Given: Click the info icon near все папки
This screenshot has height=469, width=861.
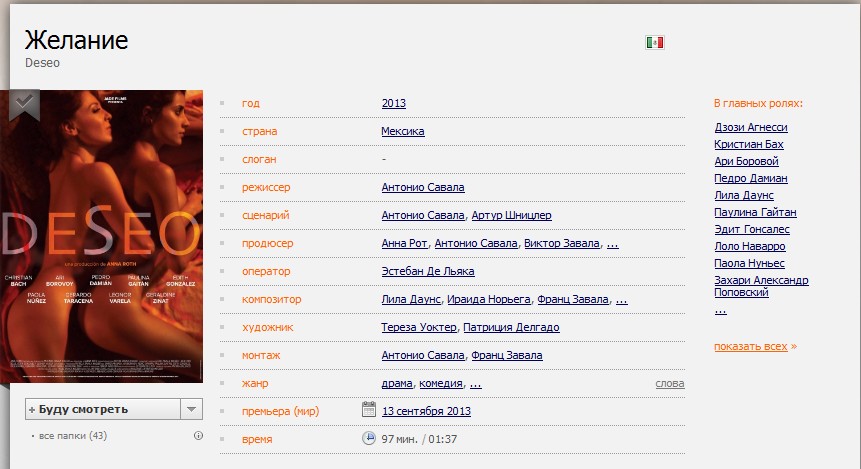Looking at the screenshot, I should point(198,436).
